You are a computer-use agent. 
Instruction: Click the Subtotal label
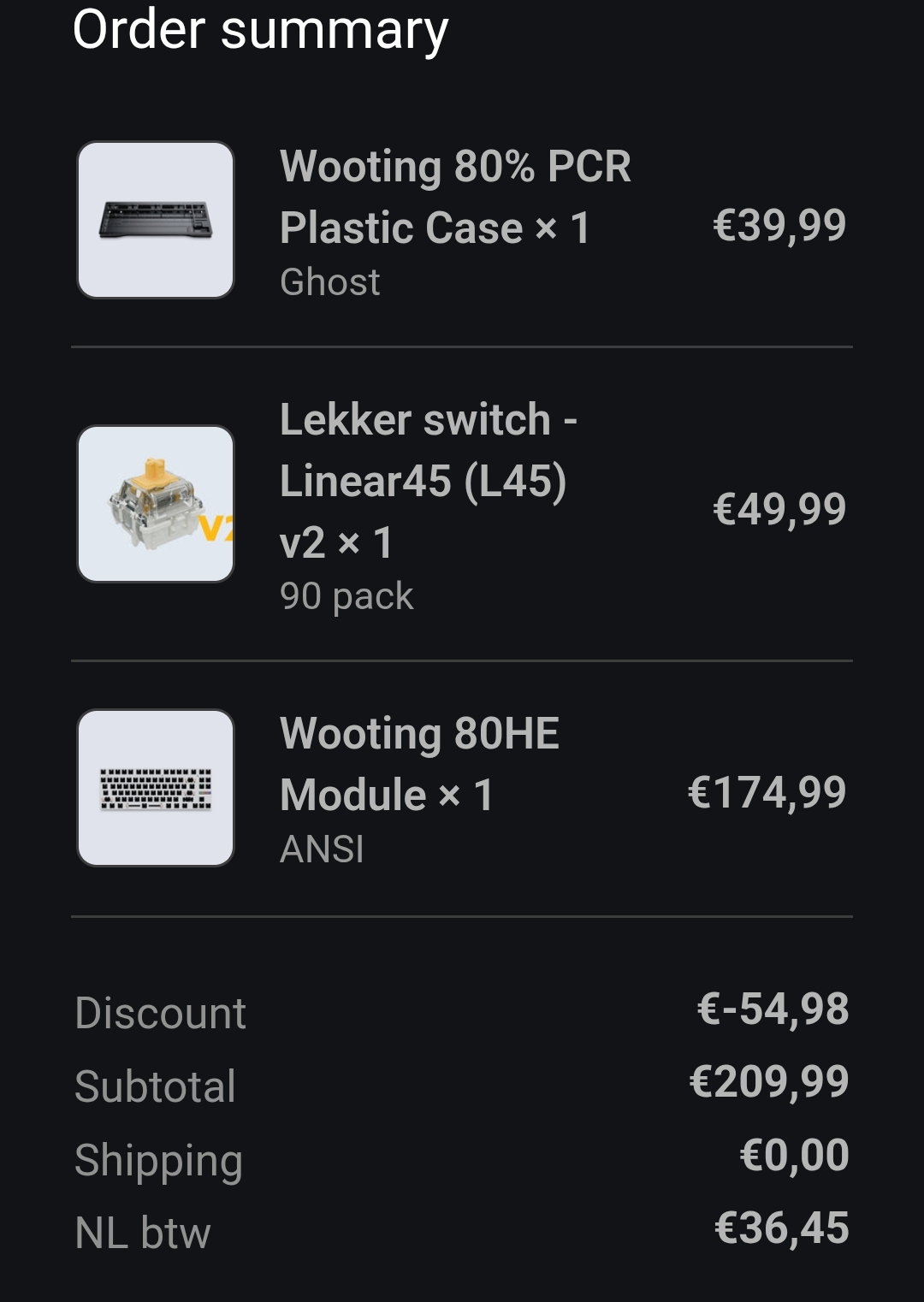tap(155, 1086)
